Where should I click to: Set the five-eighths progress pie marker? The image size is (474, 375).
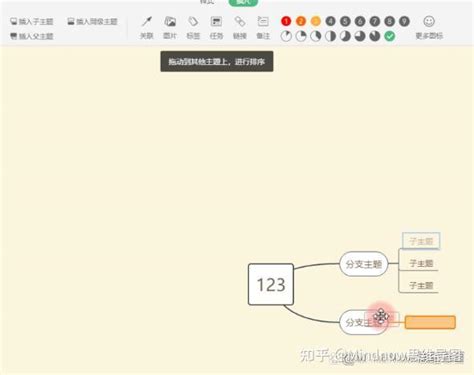tap(345, 36)
